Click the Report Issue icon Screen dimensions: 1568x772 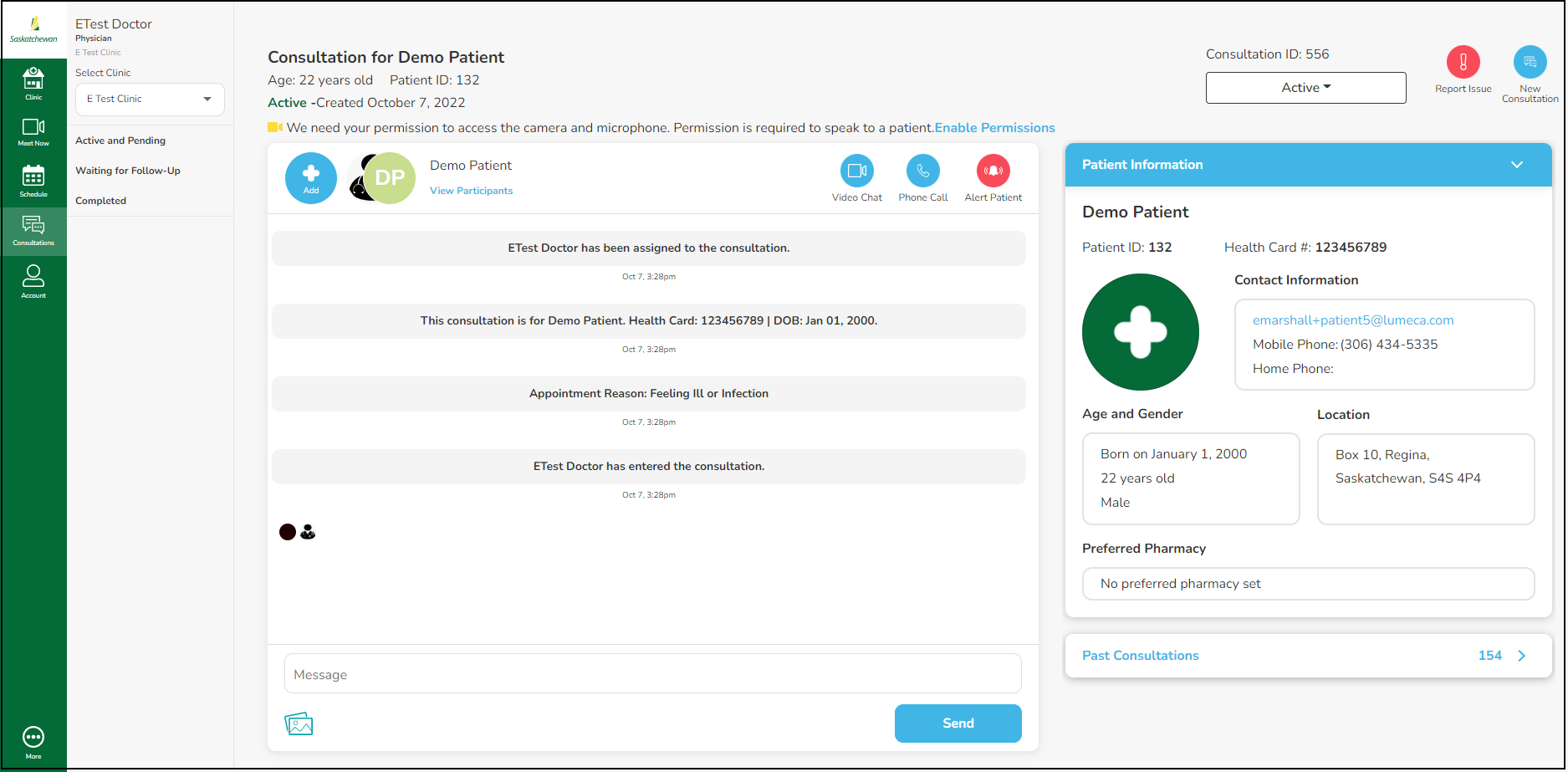(x=1463, y=63)
